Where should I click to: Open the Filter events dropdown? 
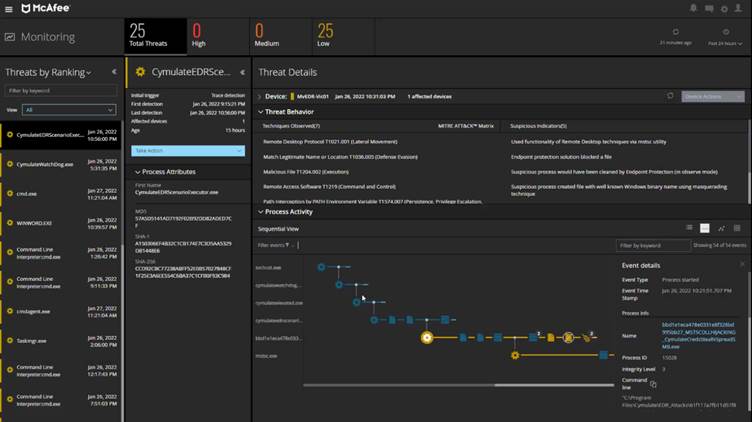[x=275, y=245]
